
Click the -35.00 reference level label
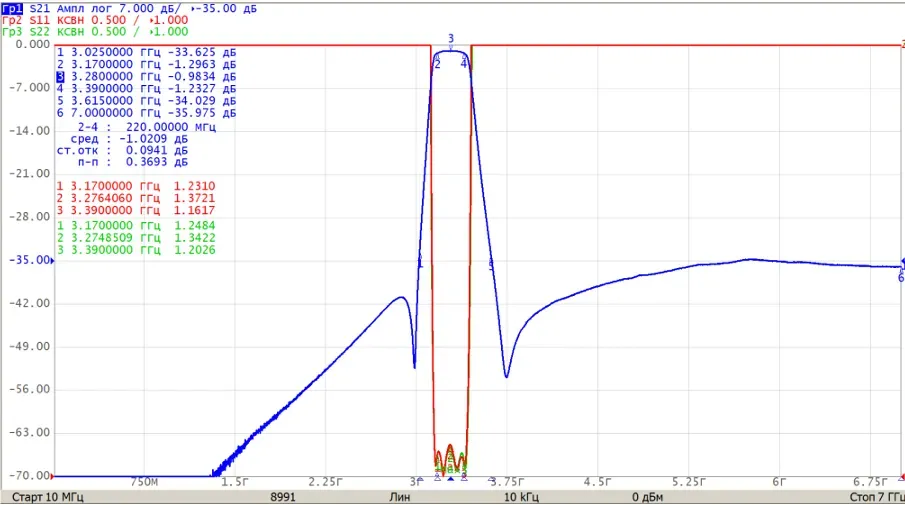click(29, 260)
